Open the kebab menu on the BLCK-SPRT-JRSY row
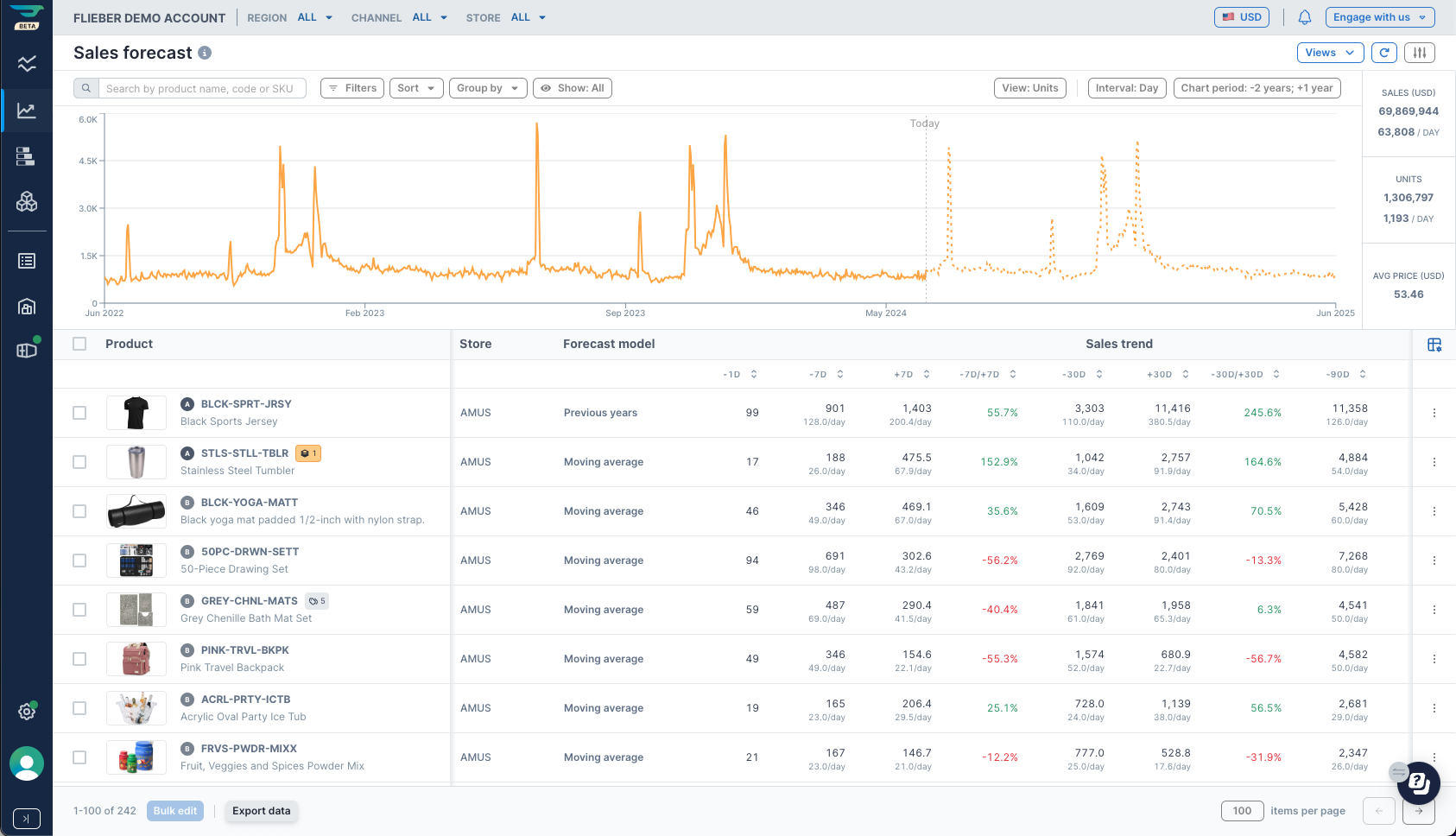Viewport: 1456px width, 836px height. (1434, 413)
